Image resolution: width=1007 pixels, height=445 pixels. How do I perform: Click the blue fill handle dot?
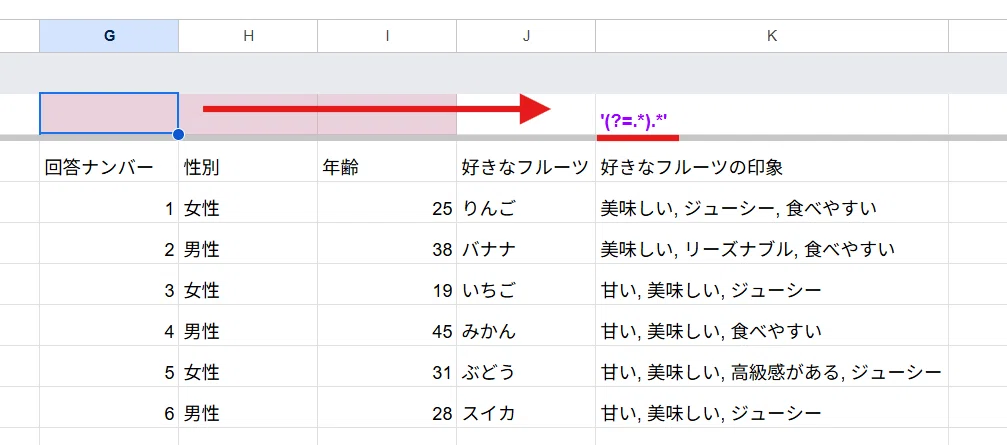click(x=179, y=134)
